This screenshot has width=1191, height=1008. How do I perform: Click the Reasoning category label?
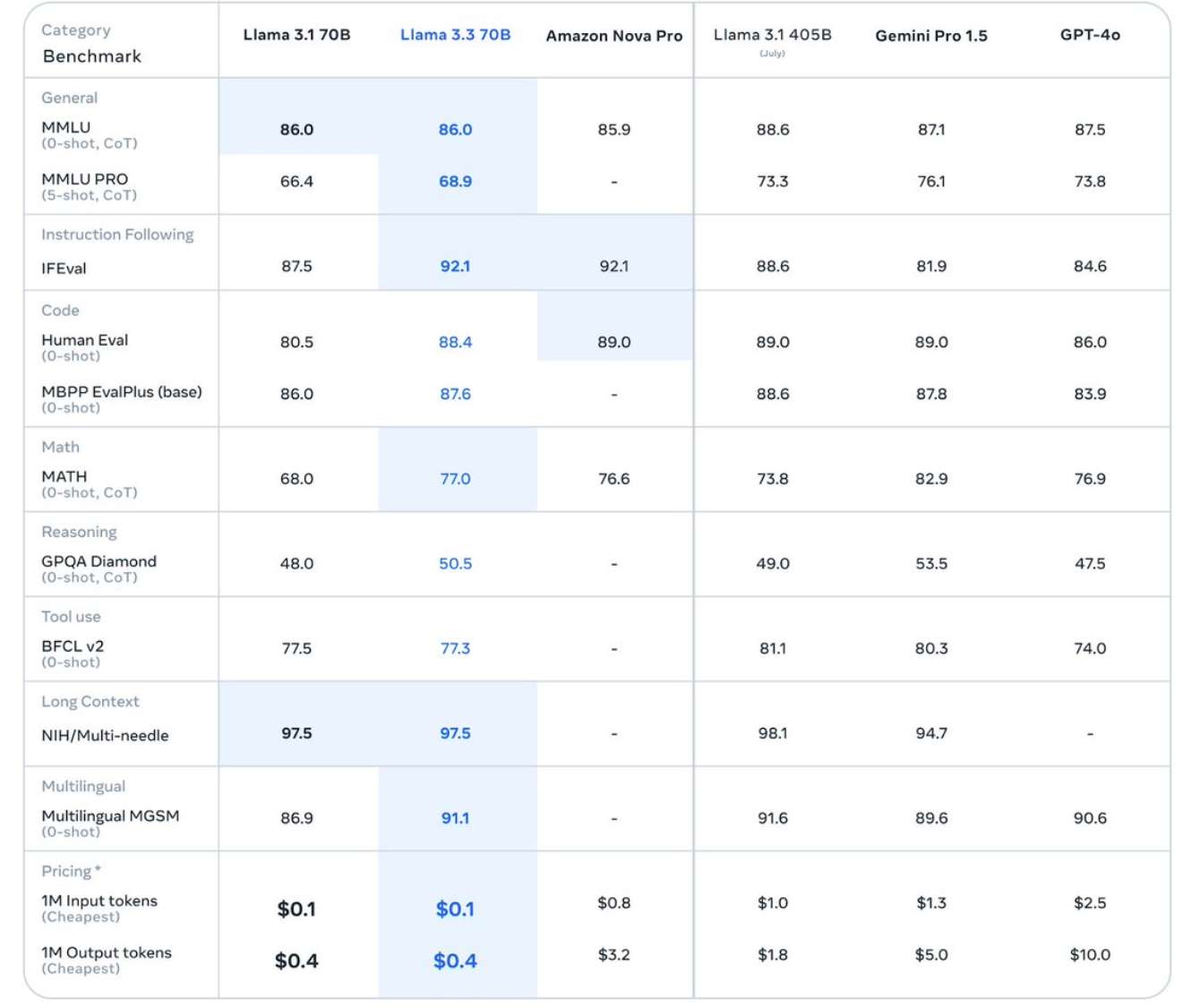click(79, 532)
